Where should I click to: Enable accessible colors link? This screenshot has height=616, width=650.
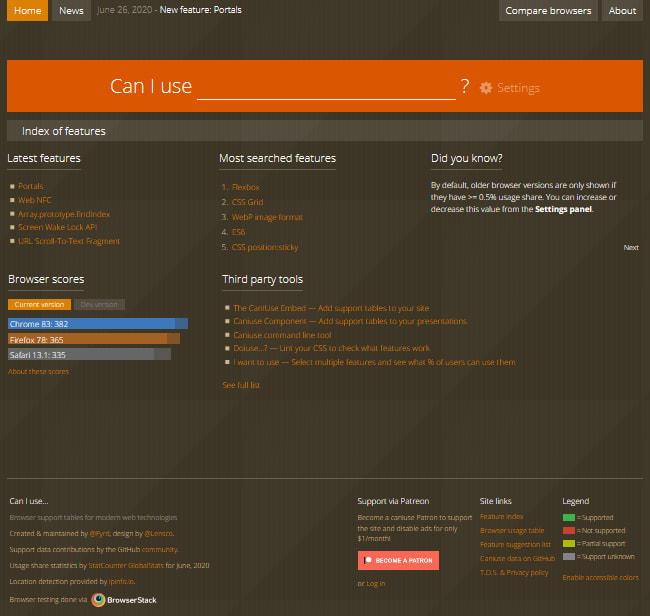(x=600, y=577)
